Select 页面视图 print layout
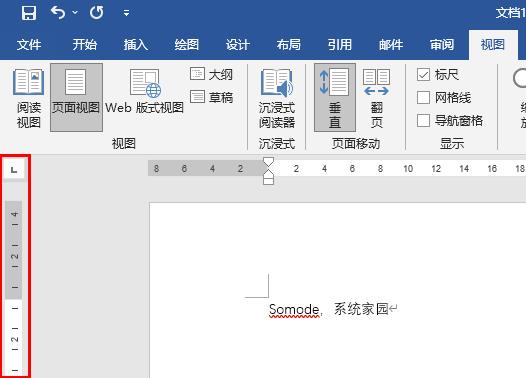 (x=76, y=97)
